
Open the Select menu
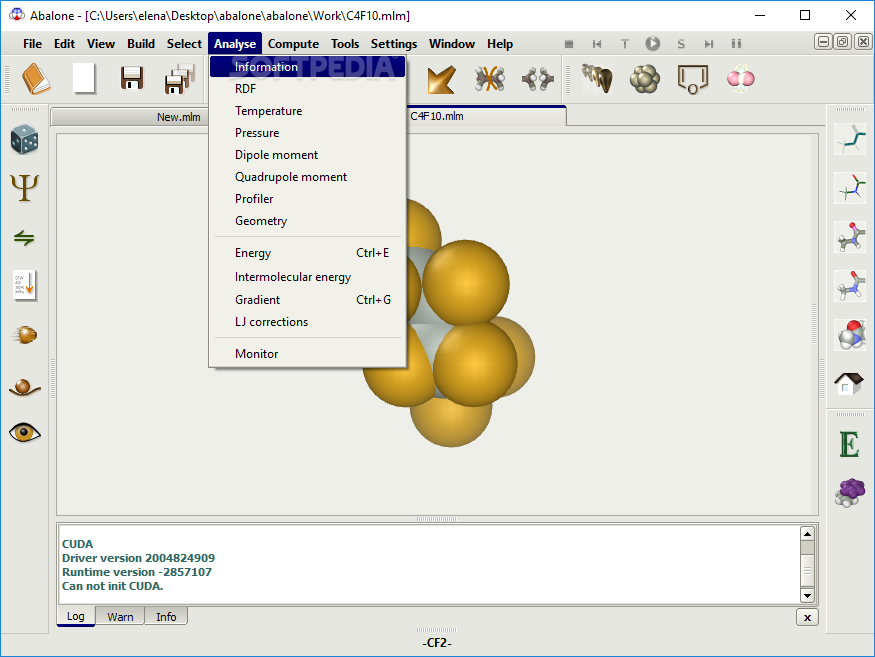pyautogui.click(x=184, y=44)
